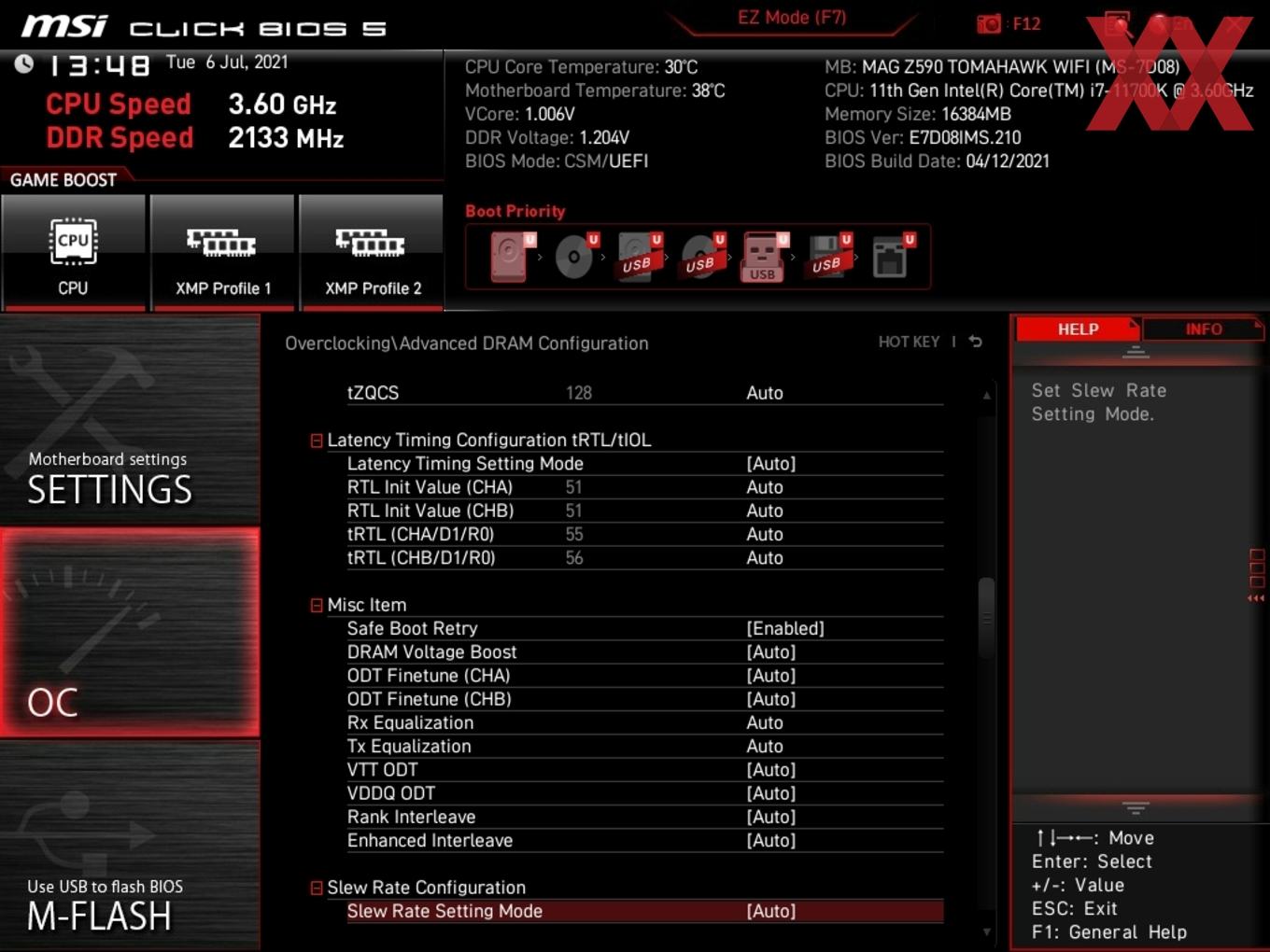Click the BIOS Ver E7D08IMS.210 text
This screenshot has width=1270, height=952.
point(923,137)
